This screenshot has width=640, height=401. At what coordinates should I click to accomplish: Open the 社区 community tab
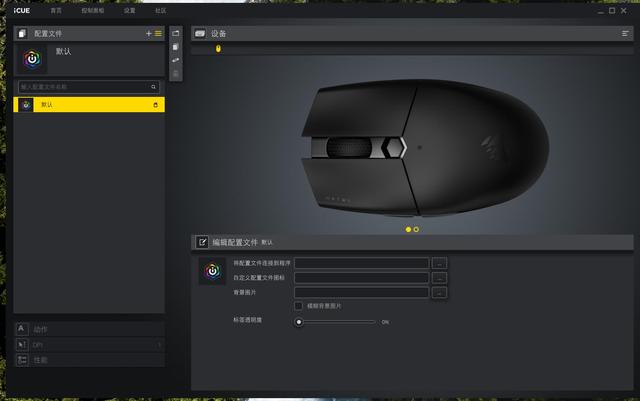pos(160,11)
